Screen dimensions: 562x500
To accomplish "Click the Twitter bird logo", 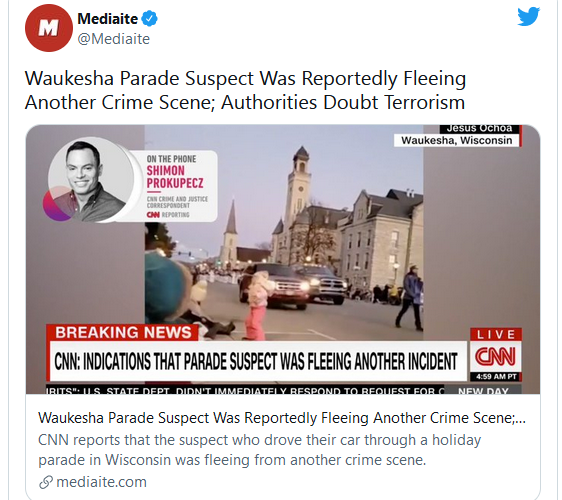I will [528, 16].
